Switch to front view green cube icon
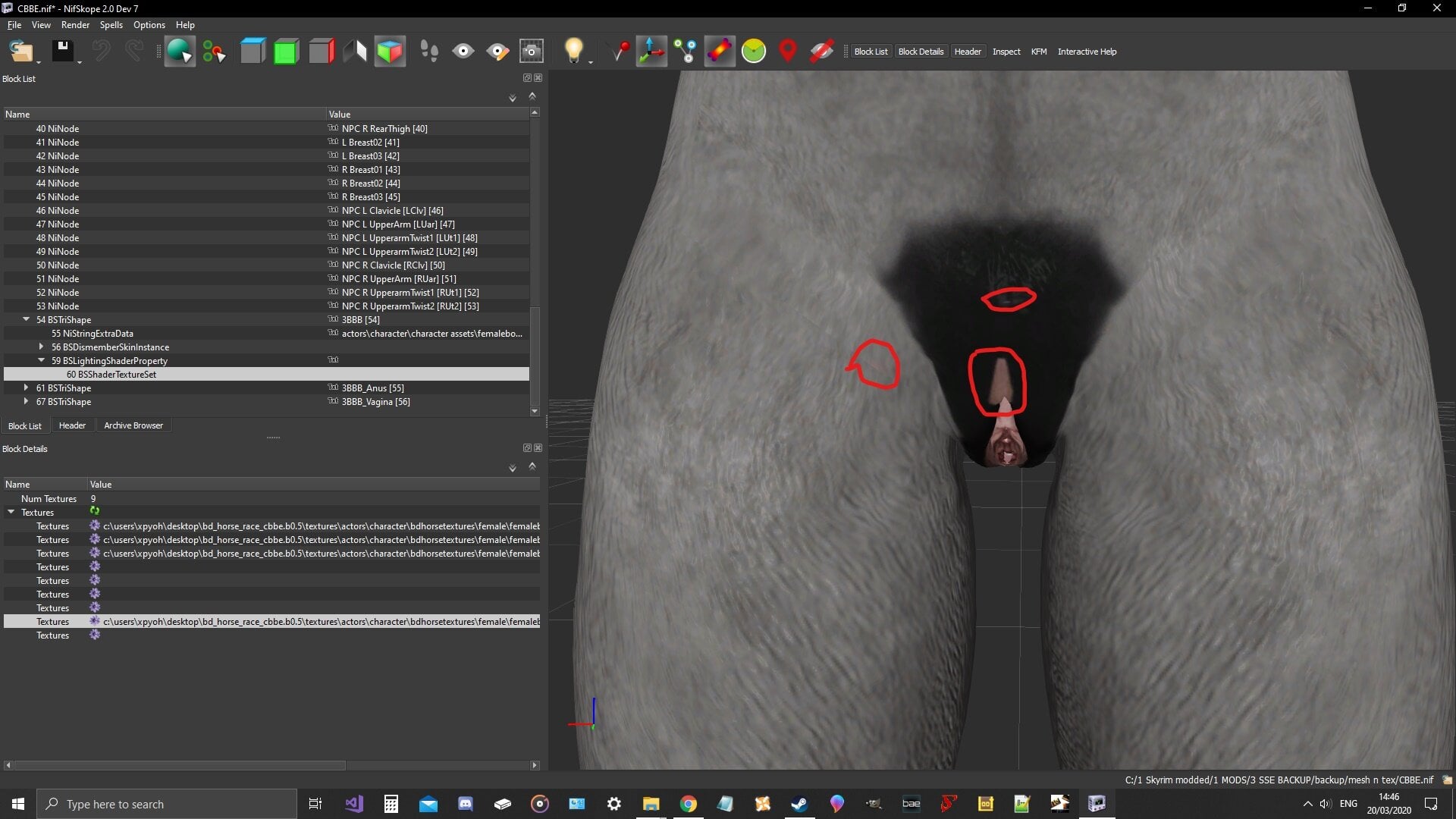Image resolution: width=1456 pixels, height=819 pixels. (x=286, y=52)
